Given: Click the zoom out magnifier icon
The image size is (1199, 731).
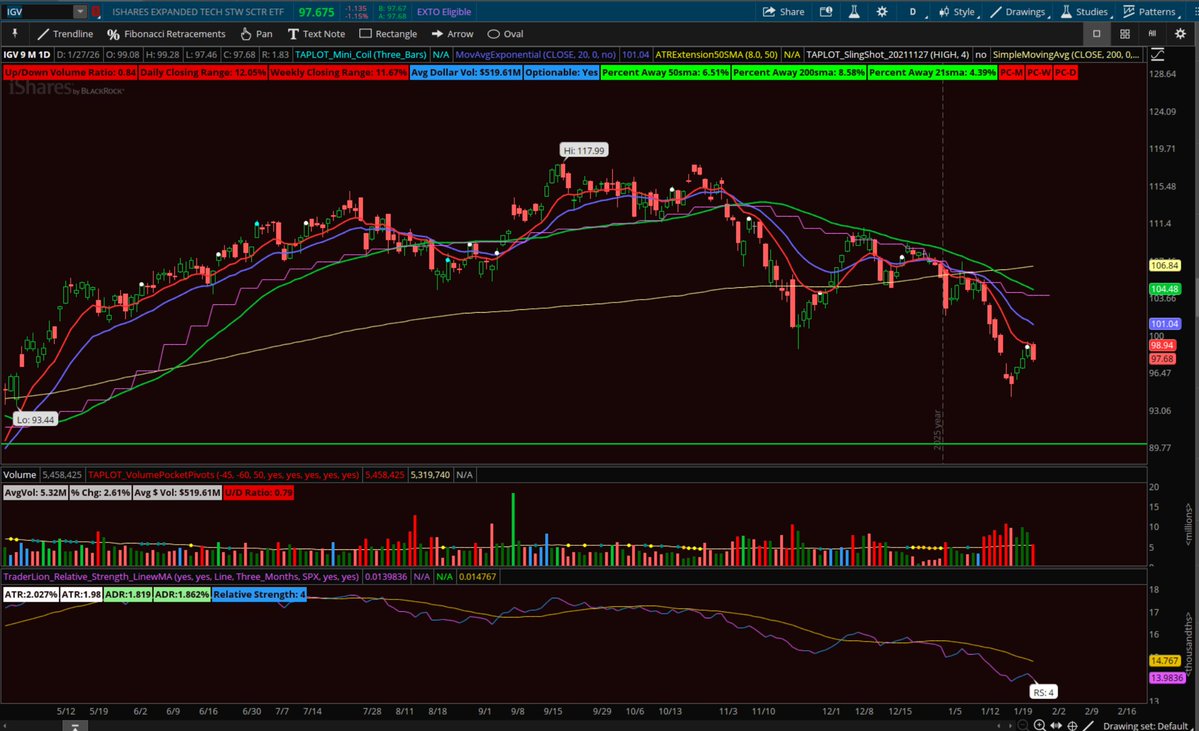Looking at the screenshot, I should tap(1022, 725).
